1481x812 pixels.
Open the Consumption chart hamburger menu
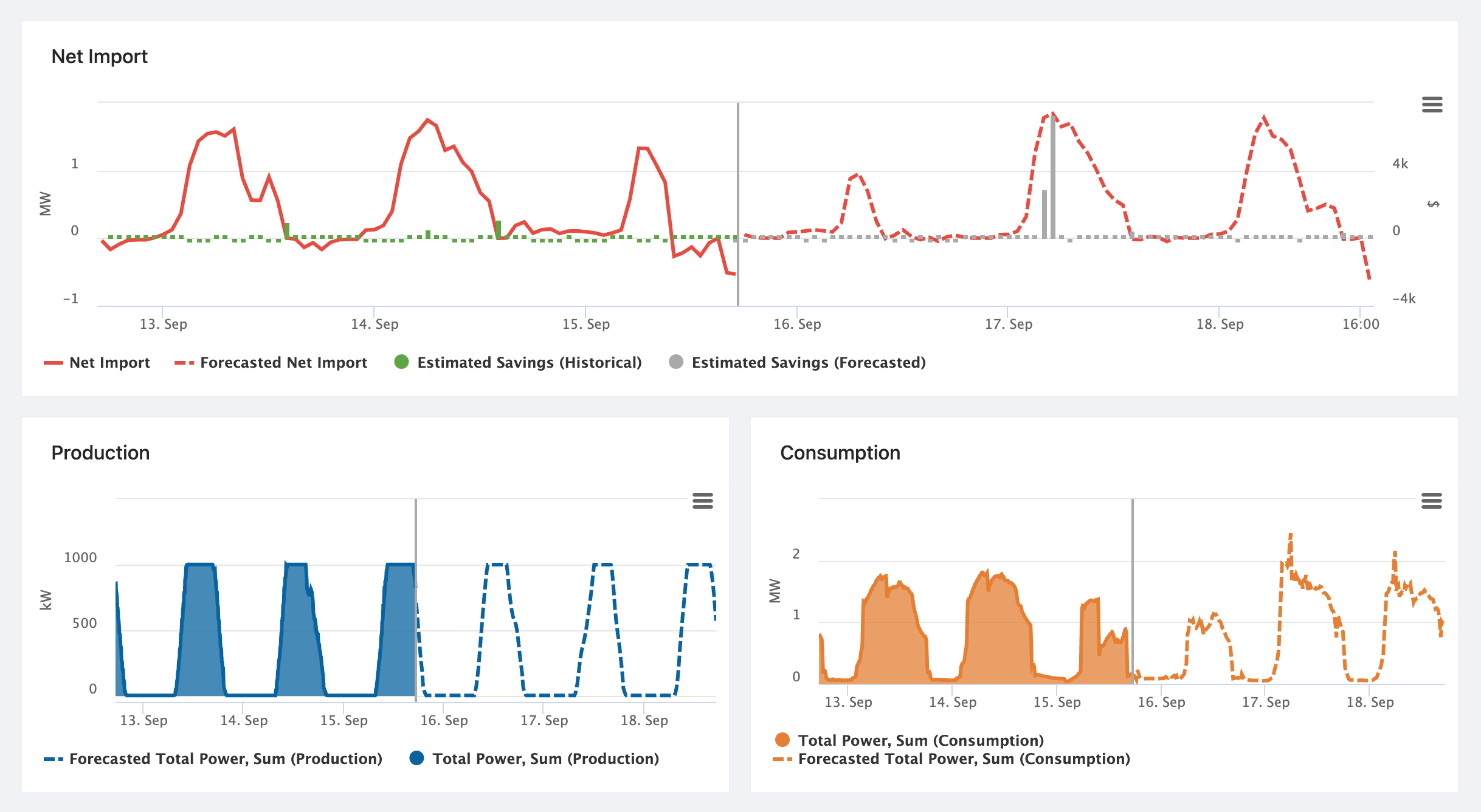point(1431,501)
